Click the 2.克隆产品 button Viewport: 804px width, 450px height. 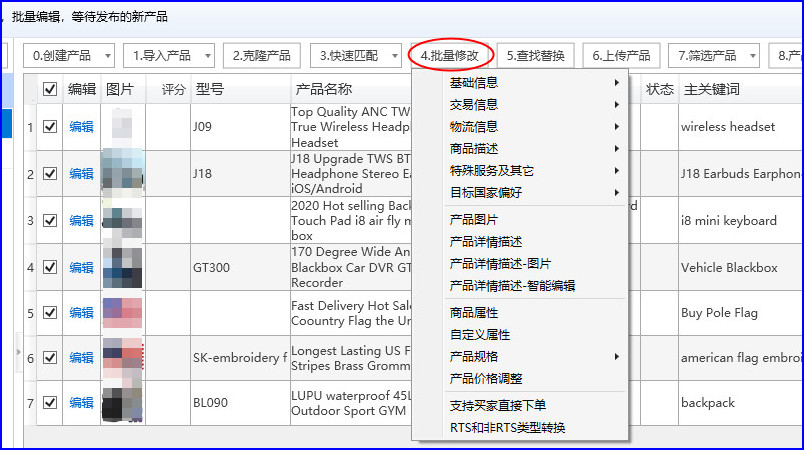(x=262, y=56)
